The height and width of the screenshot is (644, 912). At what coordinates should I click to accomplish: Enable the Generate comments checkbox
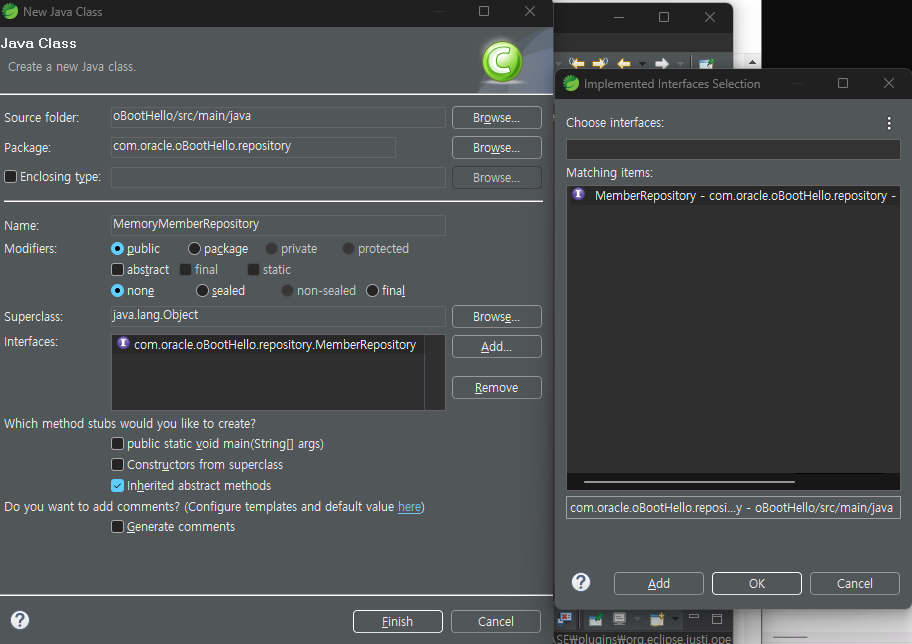pyautogui.click(x=117, y=526)
